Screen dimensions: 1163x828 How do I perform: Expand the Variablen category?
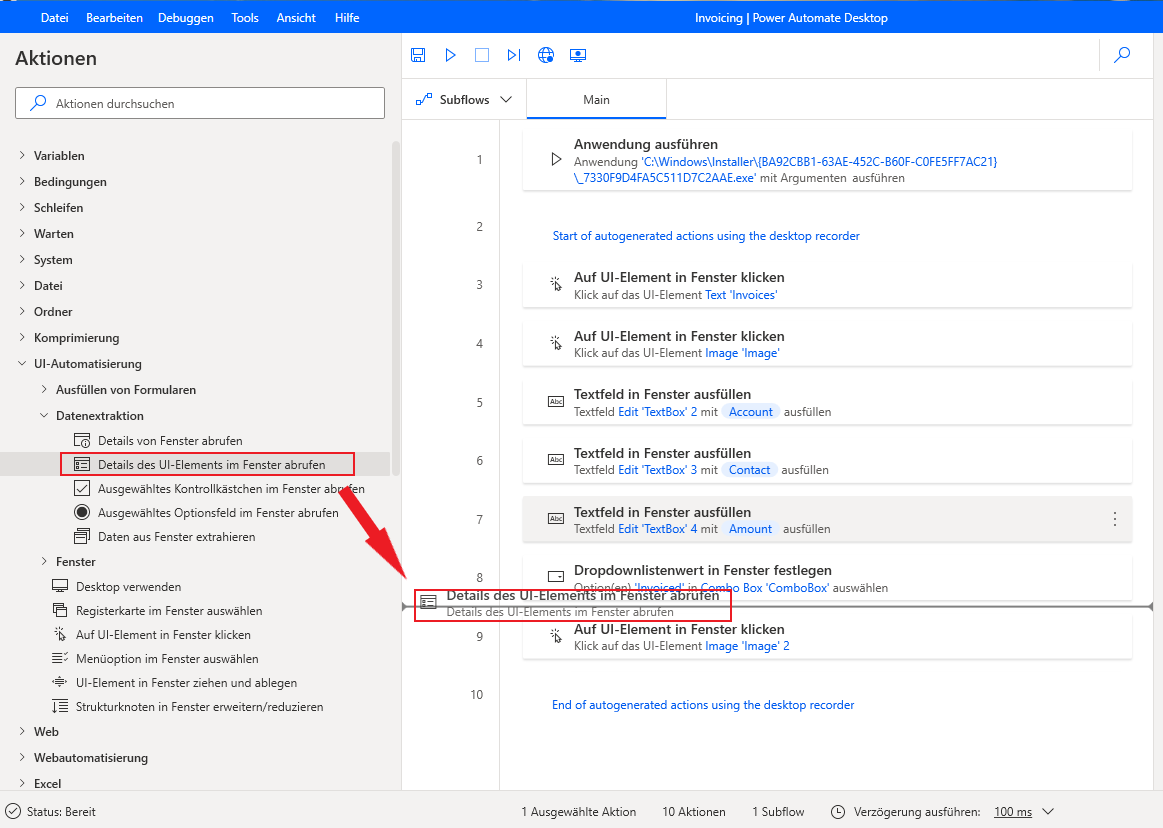click(x=22, y=155)
